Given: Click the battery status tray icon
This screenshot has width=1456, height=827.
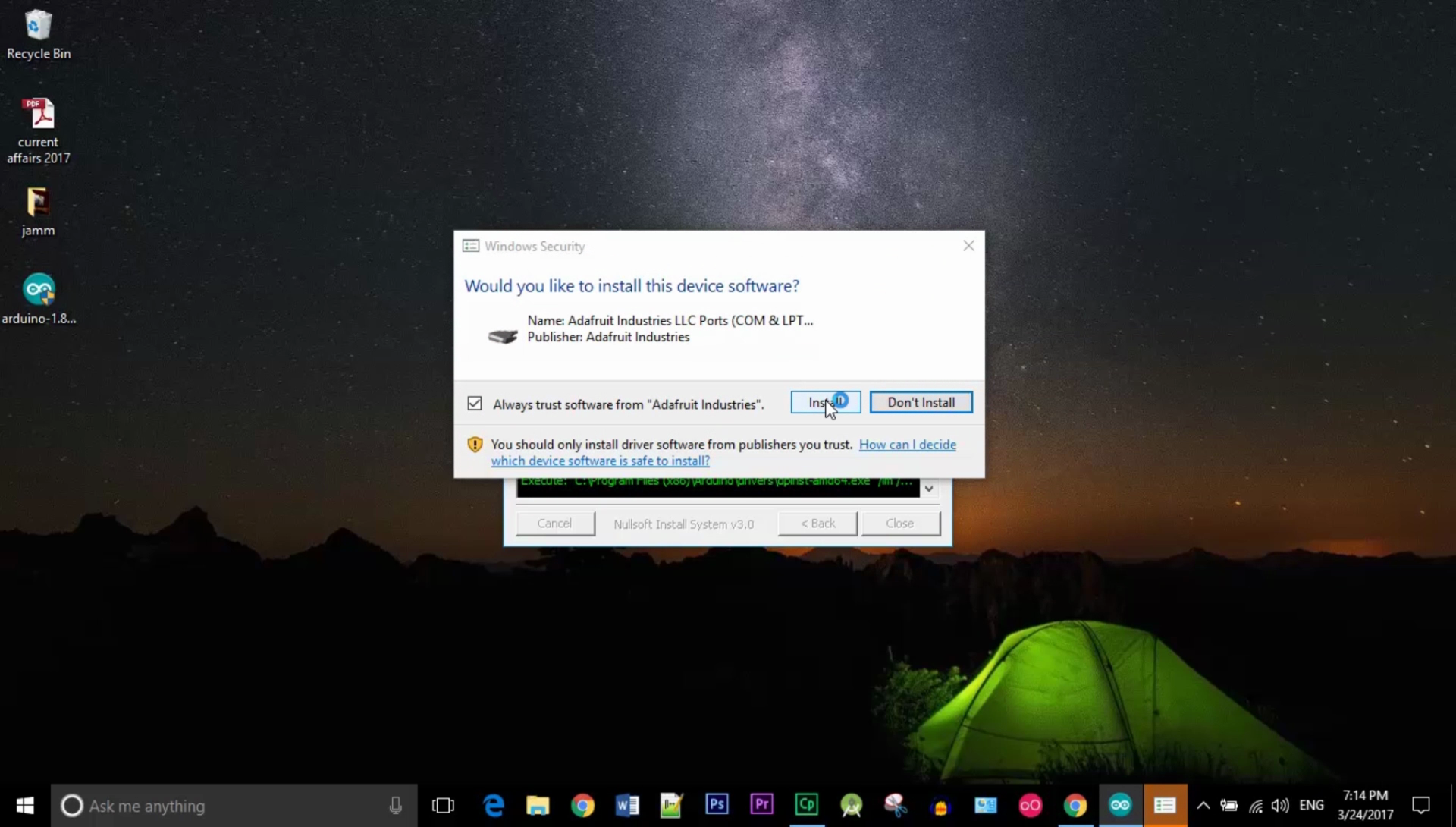Looking at the screenshot, I should 1228,805.
